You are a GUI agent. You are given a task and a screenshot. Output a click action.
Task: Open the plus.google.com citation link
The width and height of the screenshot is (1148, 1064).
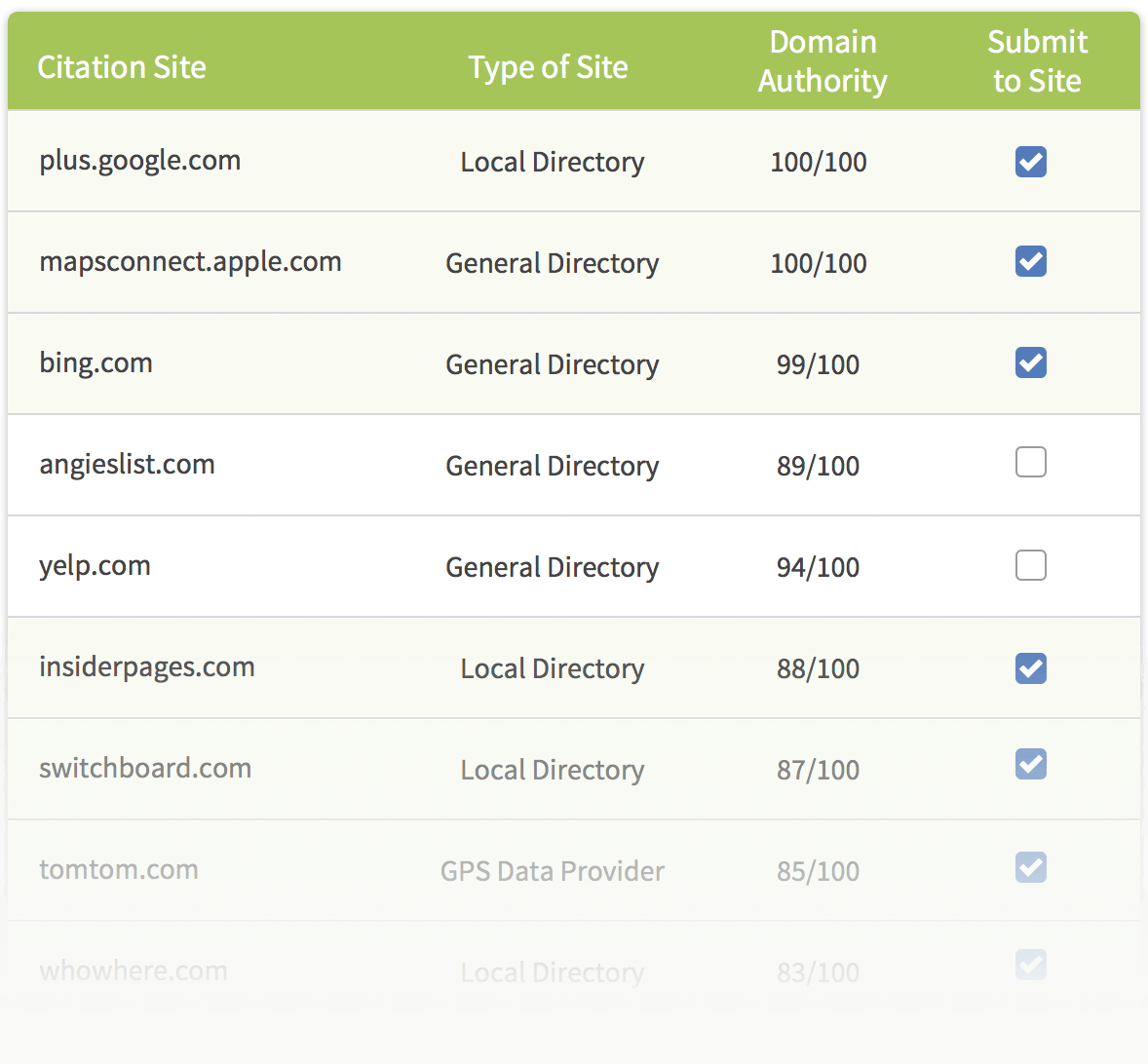pos(139,161)
